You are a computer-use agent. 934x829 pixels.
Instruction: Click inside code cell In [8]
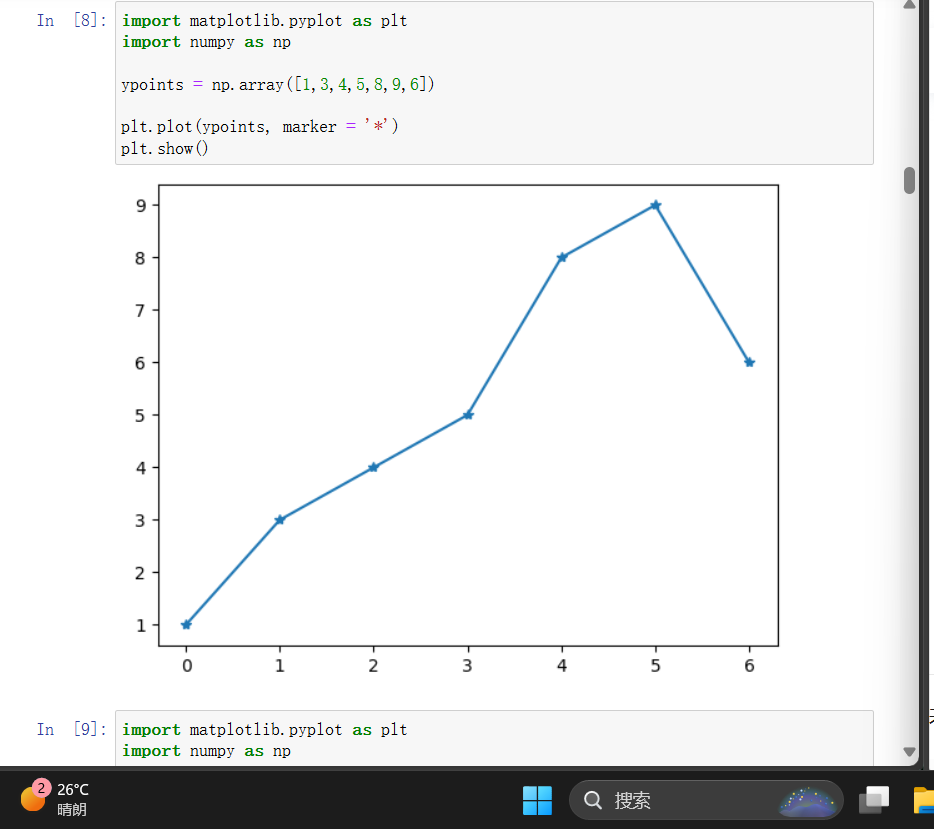(494, 83)
